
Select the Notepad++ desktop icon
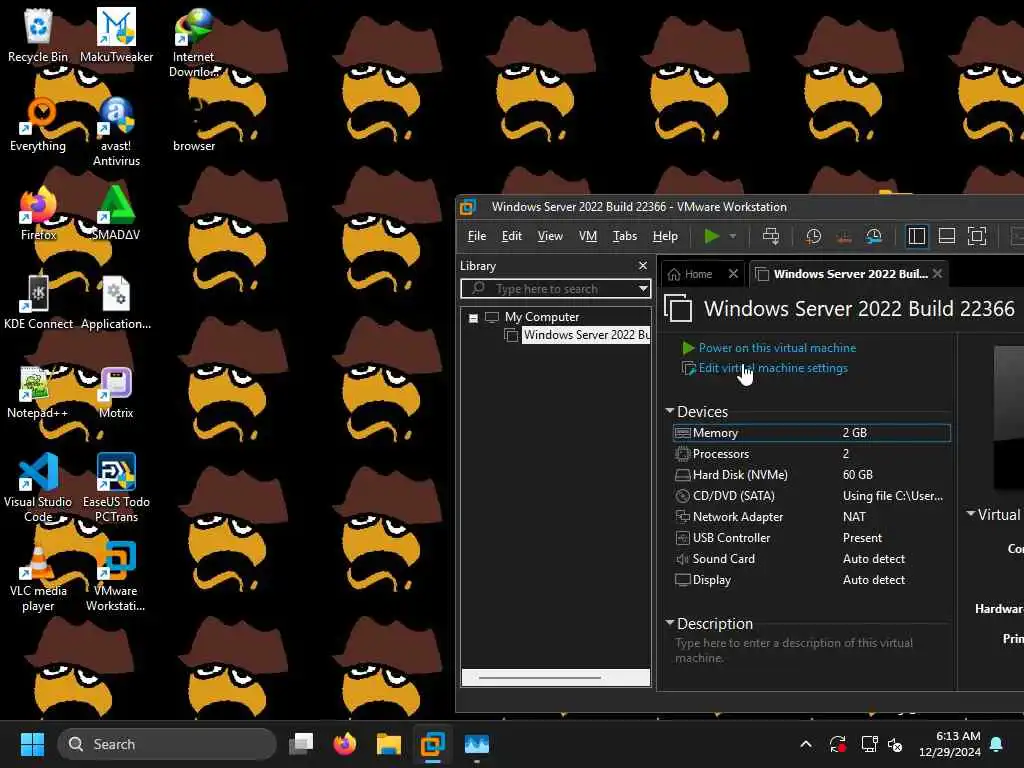click(37, 391)
